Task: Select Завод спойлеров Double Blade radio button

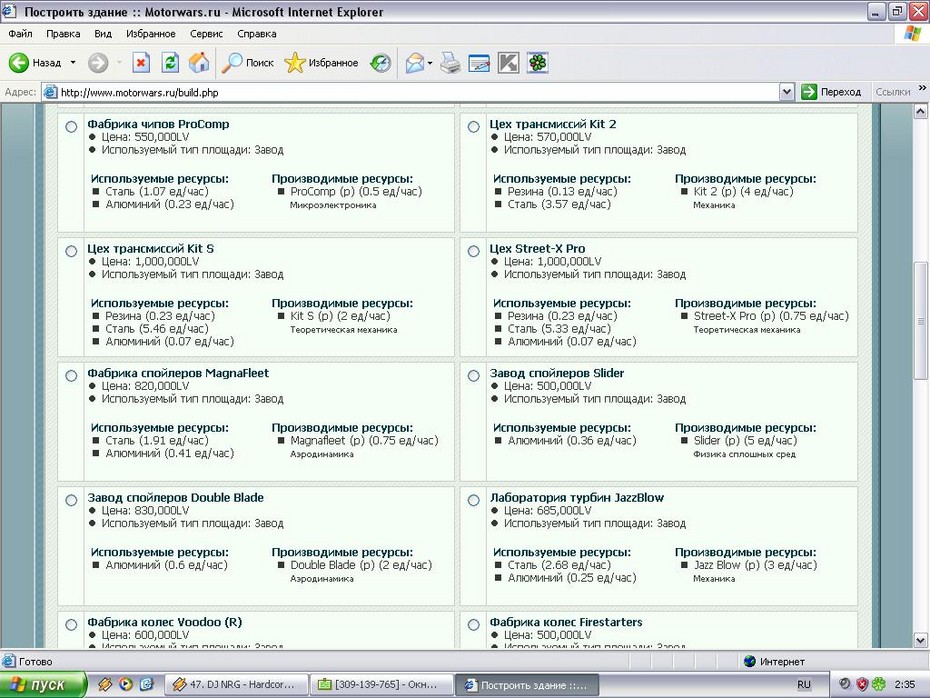Action: (x=71, y=501)
